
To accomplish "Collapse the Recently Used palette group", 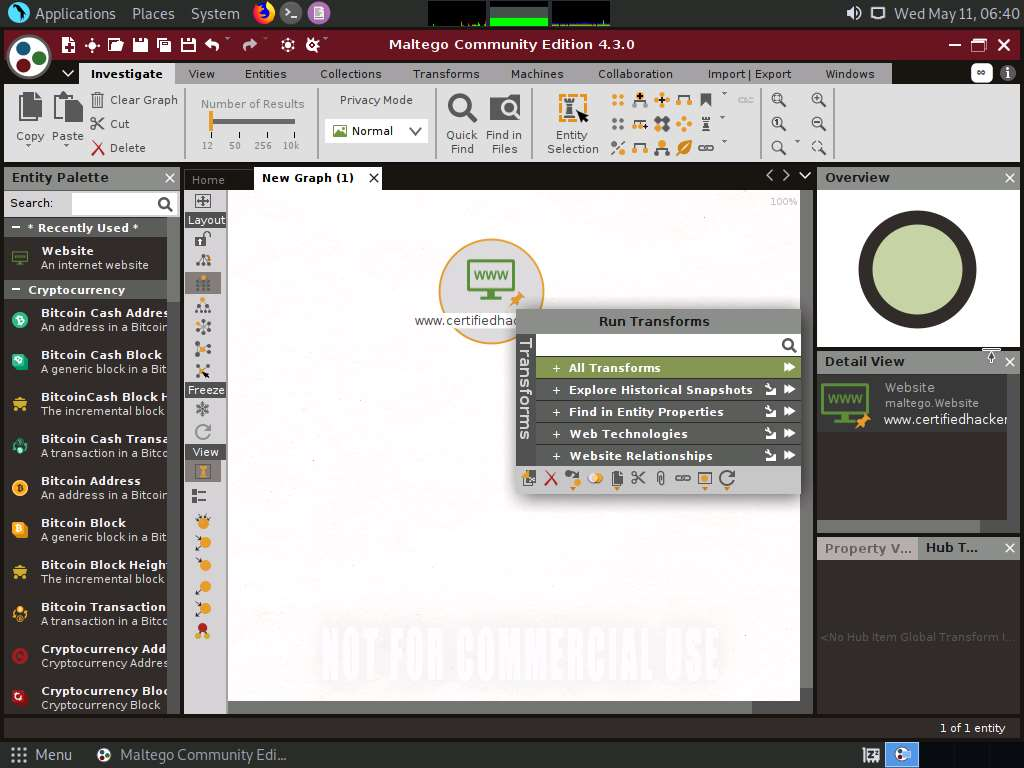I will tap(16, 228).
